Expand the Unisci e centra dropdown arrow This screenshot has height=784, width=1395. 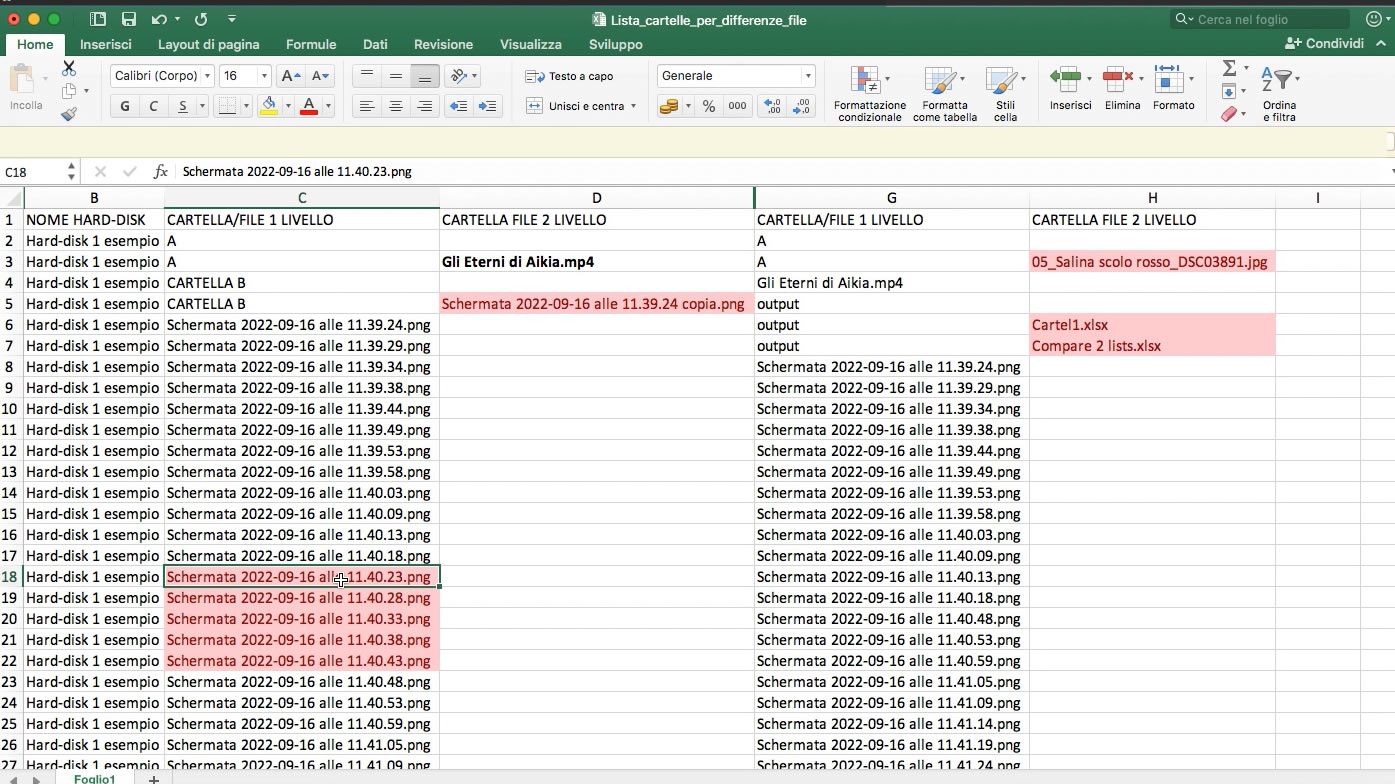[x=633, y=106]
